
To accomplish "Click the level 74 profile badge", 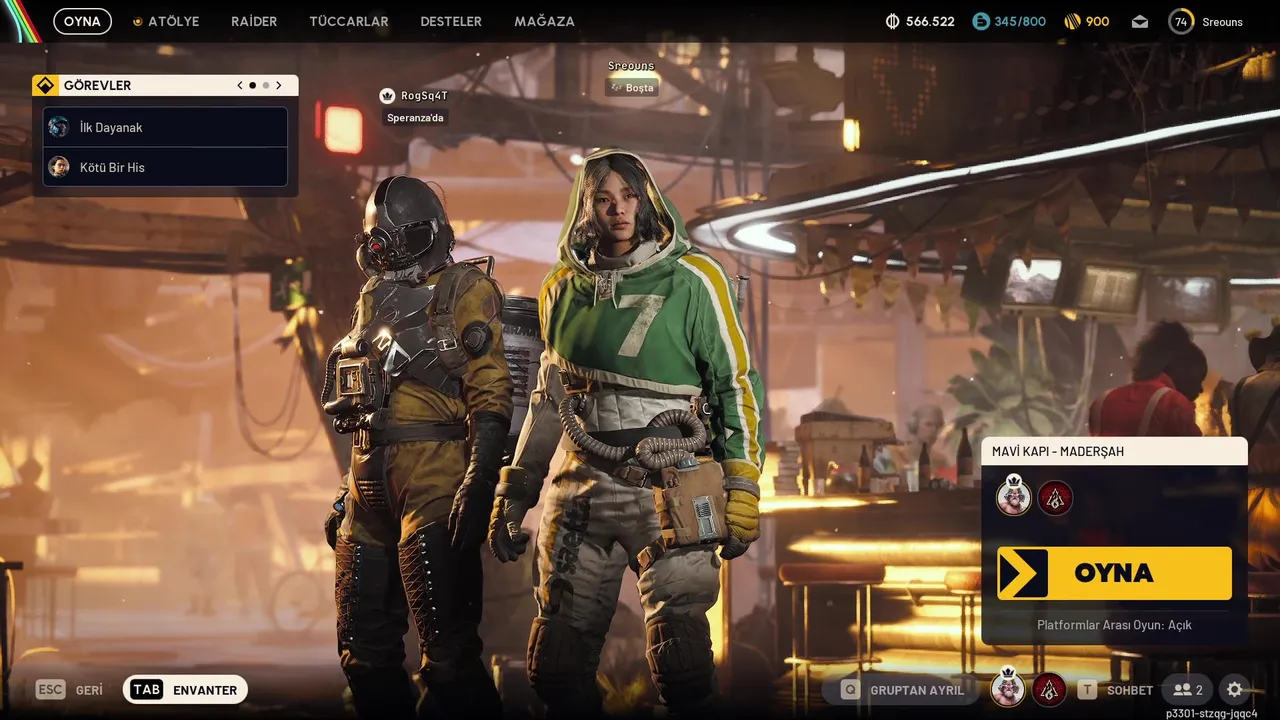I will tap(1181, 21).
